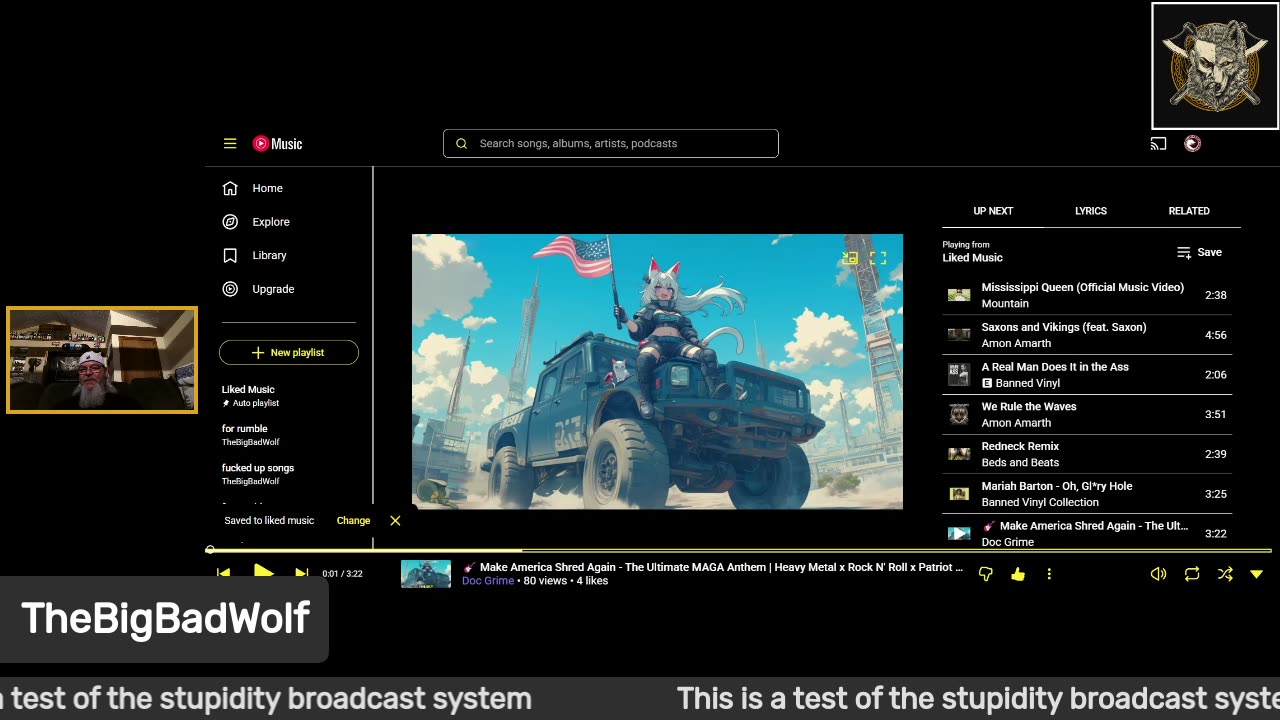Create a new playlist
This screenshot has width=1280, height=720.
tap(289, 352)
